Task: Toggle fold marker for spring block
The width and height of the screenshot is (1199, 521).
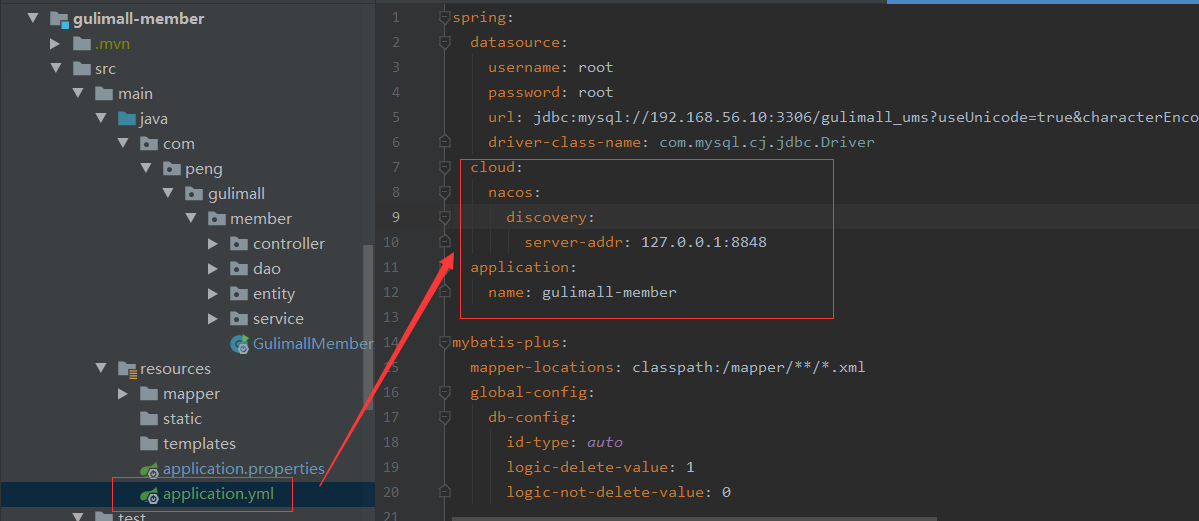Action: coord(444,18)
